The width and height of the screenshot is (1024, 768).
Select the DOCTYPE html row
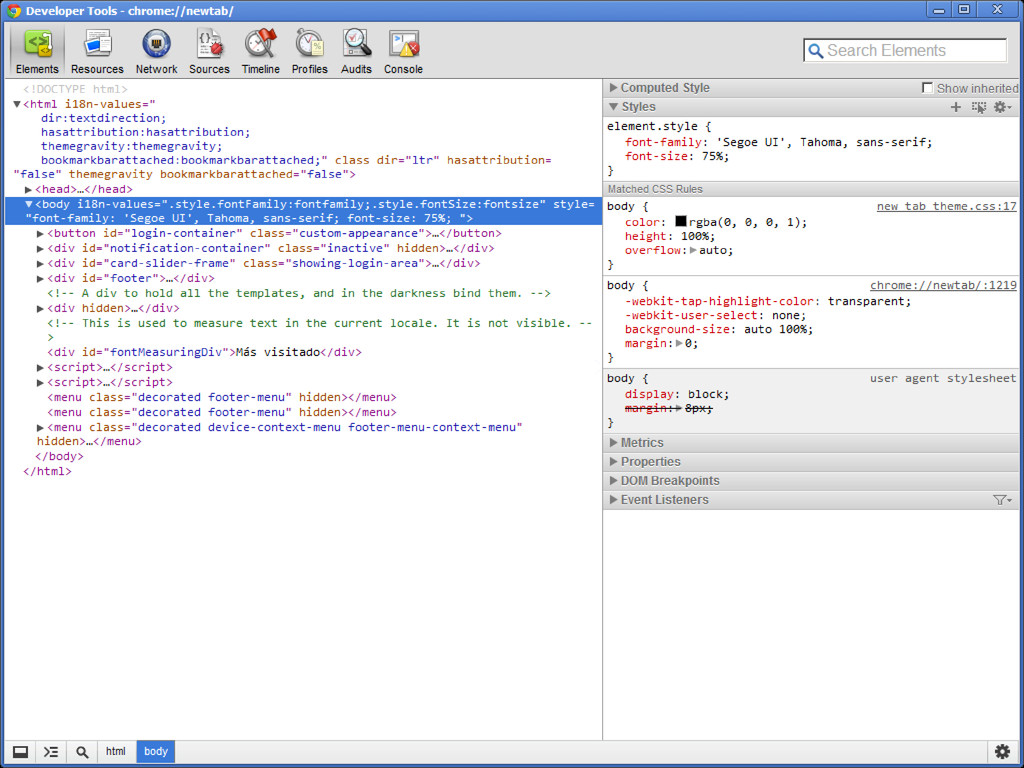[75, 89]
